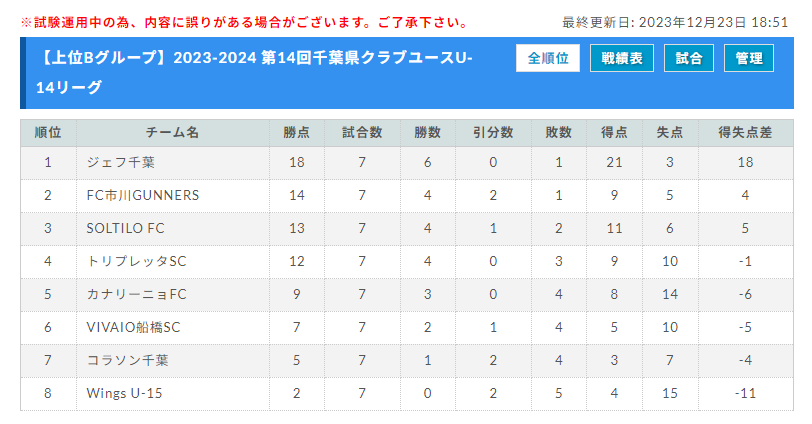Click the カナリーニョFC team name
The image size is (812, 424).
click(x=136, y=294)
